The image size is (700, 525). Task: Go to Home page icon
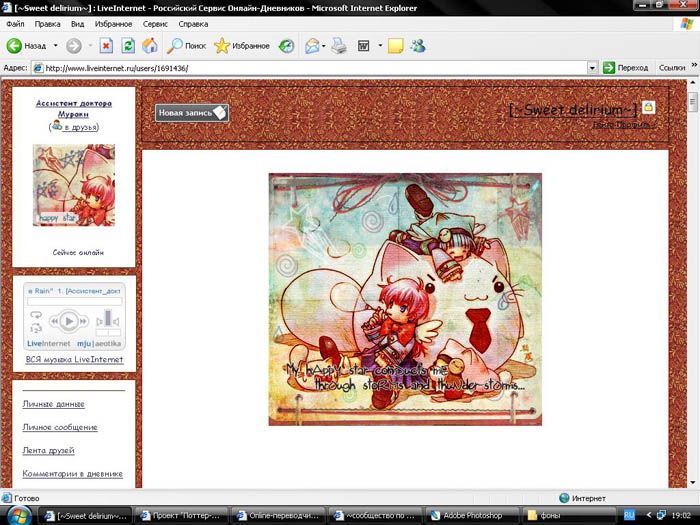(x=150, y=46)
